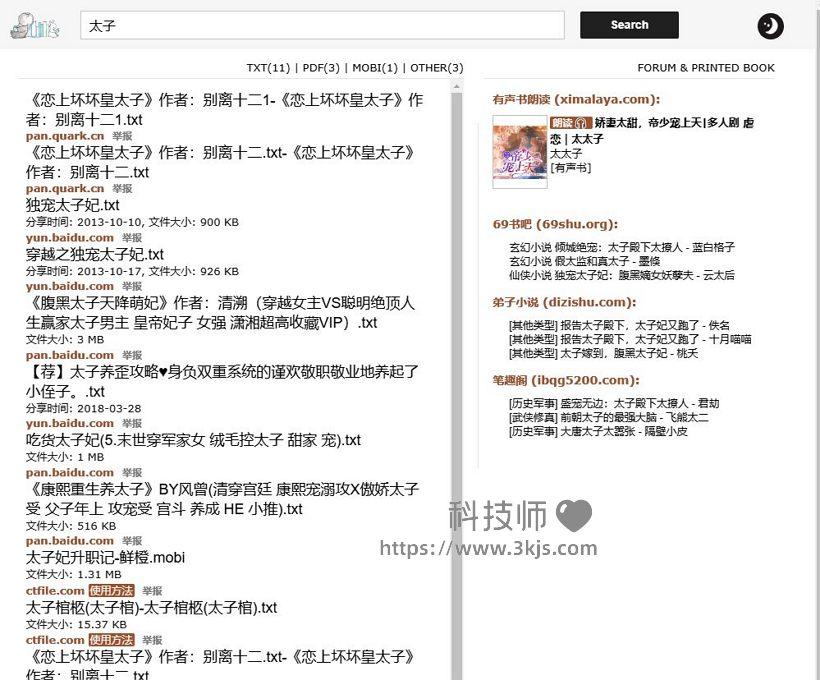This screenshot has height=680, width=820.
Task: Open 太子妃升职记-鲜橙.mobi result
Action: click(105, 558)
